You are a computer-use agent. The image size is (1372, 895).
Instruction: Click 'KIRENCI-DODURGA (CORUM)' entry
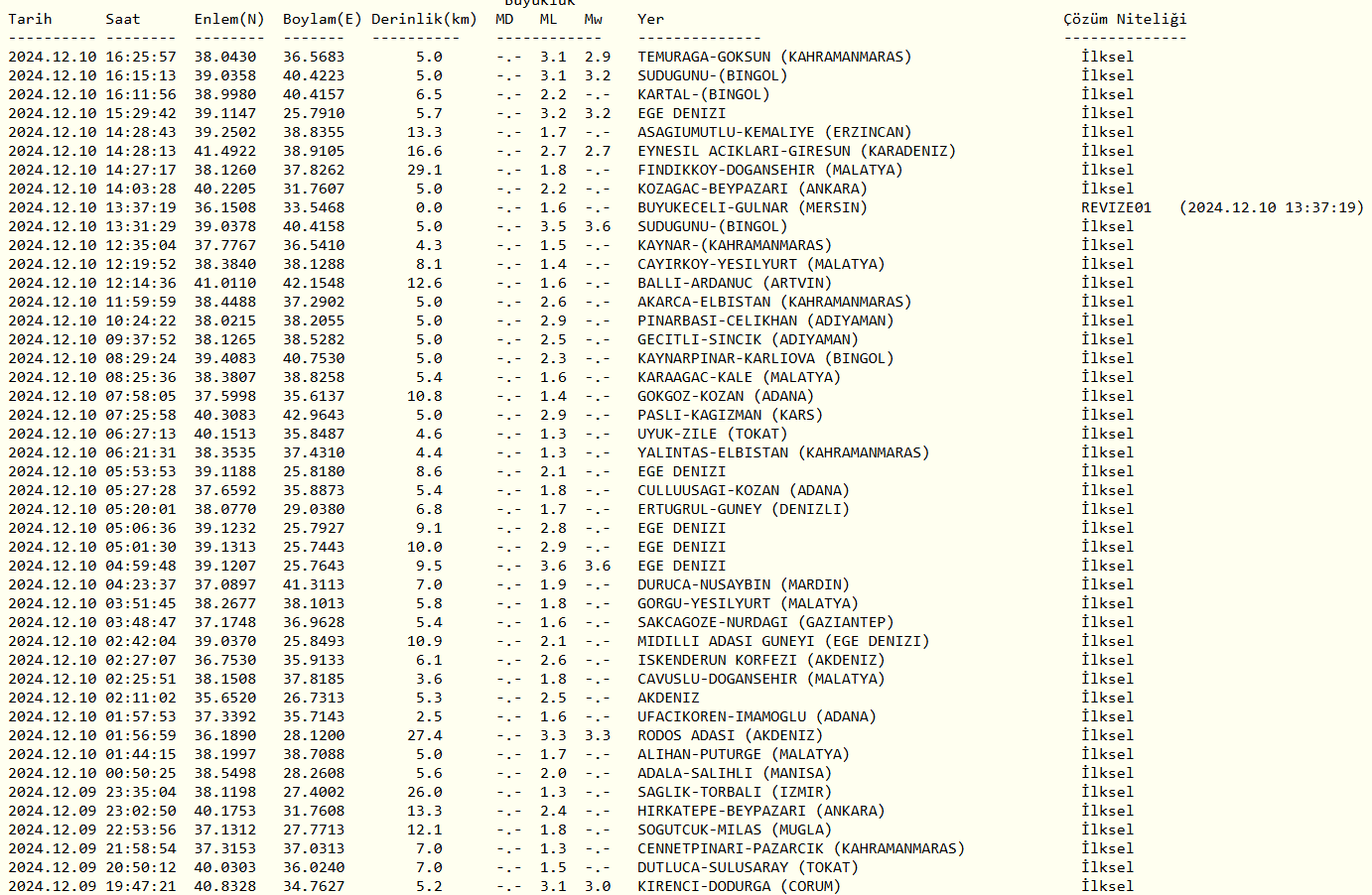(x=739, y=886)
